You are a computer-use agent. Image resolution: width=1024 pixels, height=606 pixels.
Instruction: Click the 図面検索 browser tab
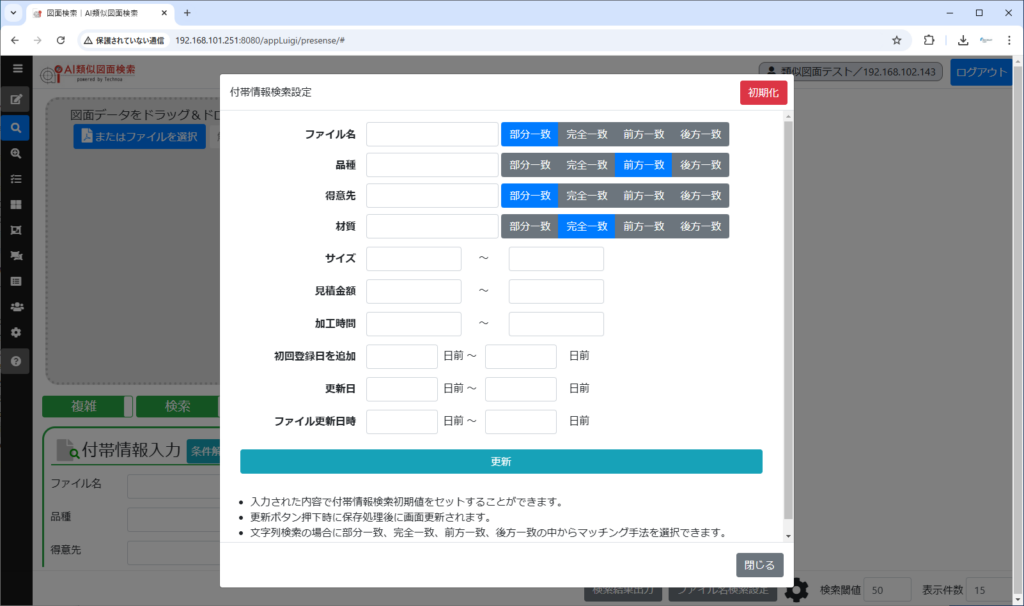(97, 13)
